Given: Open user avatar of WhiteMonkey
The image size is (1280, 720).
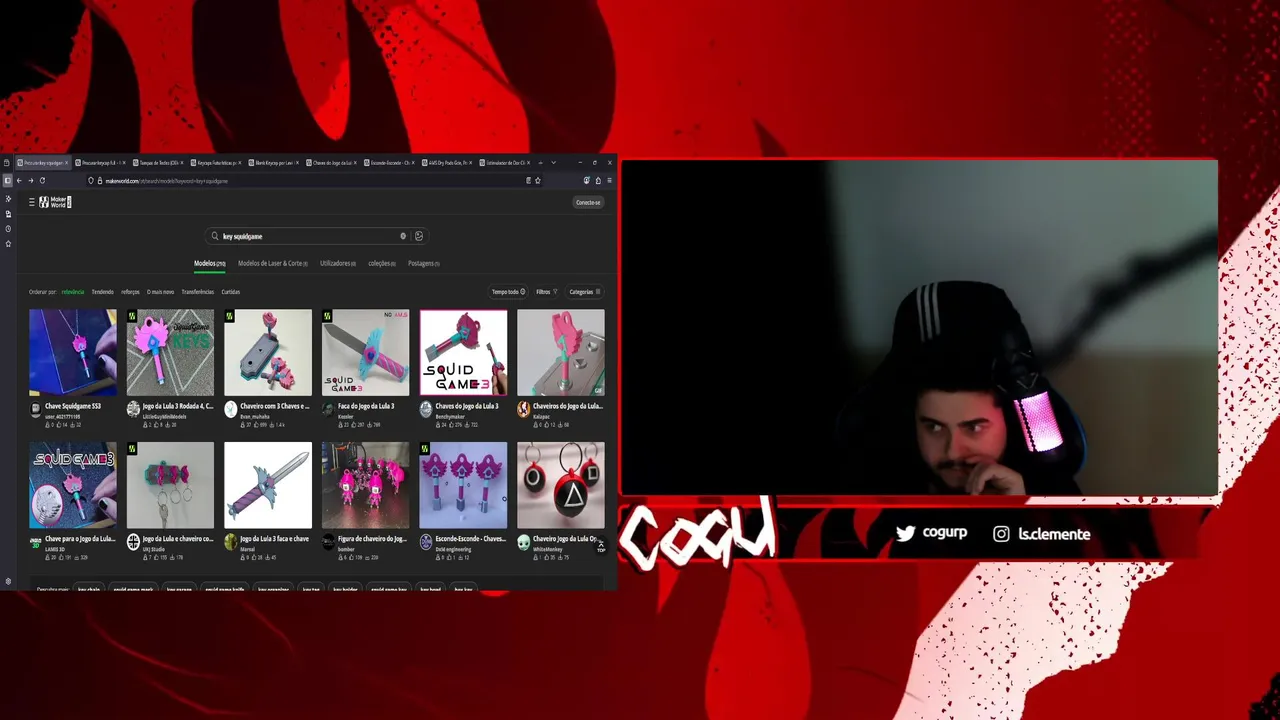Looking at the screenshot, I should (523, 542).
